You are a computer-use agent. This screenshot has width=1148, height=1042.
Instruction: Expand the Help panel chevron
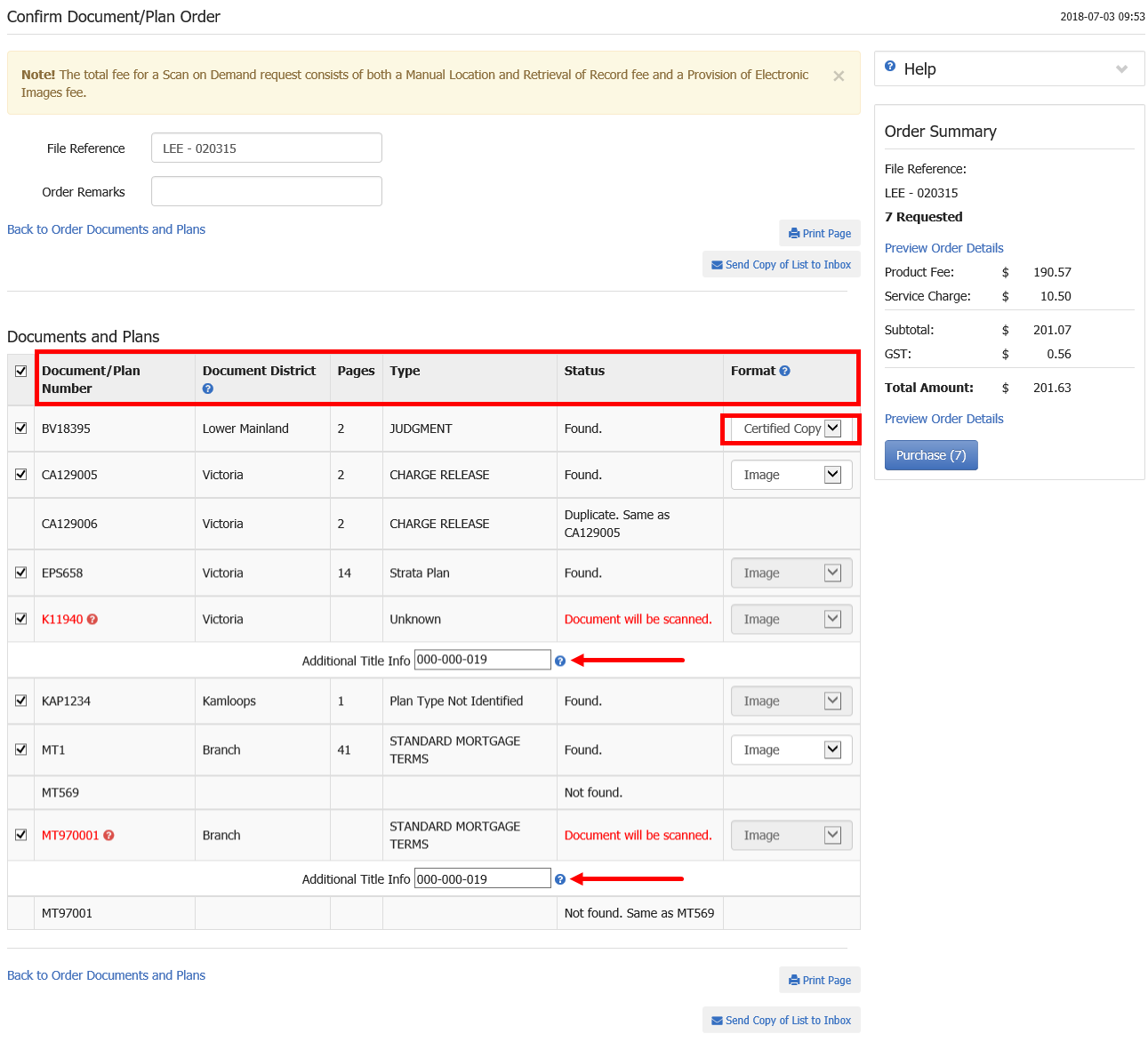click(x=1122, y=69)
